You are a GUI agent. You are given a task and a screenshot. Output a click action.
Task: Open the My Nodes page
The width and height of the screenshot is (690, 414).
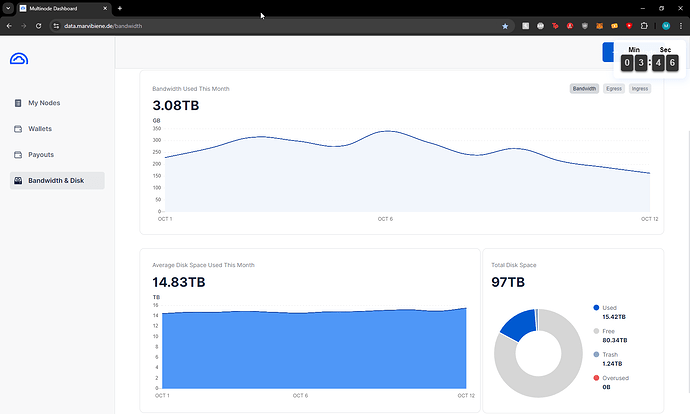(44, 103)
